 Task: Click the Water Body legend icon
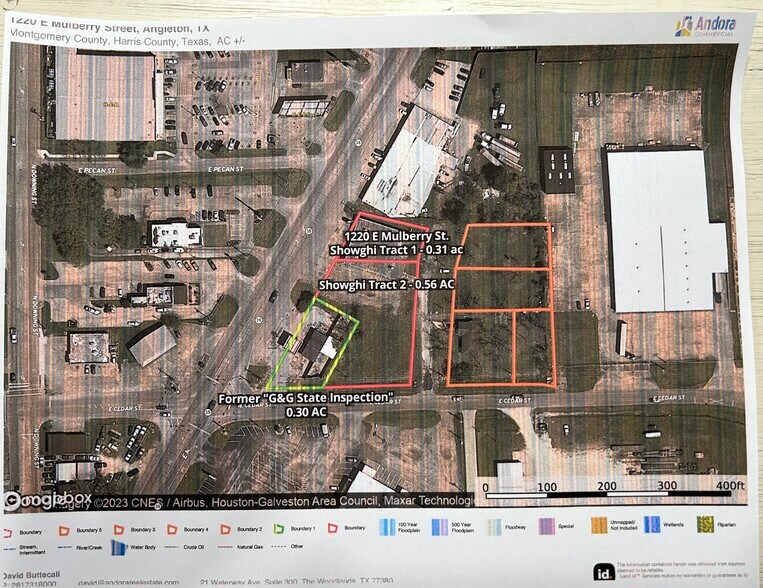click(118, 548)
